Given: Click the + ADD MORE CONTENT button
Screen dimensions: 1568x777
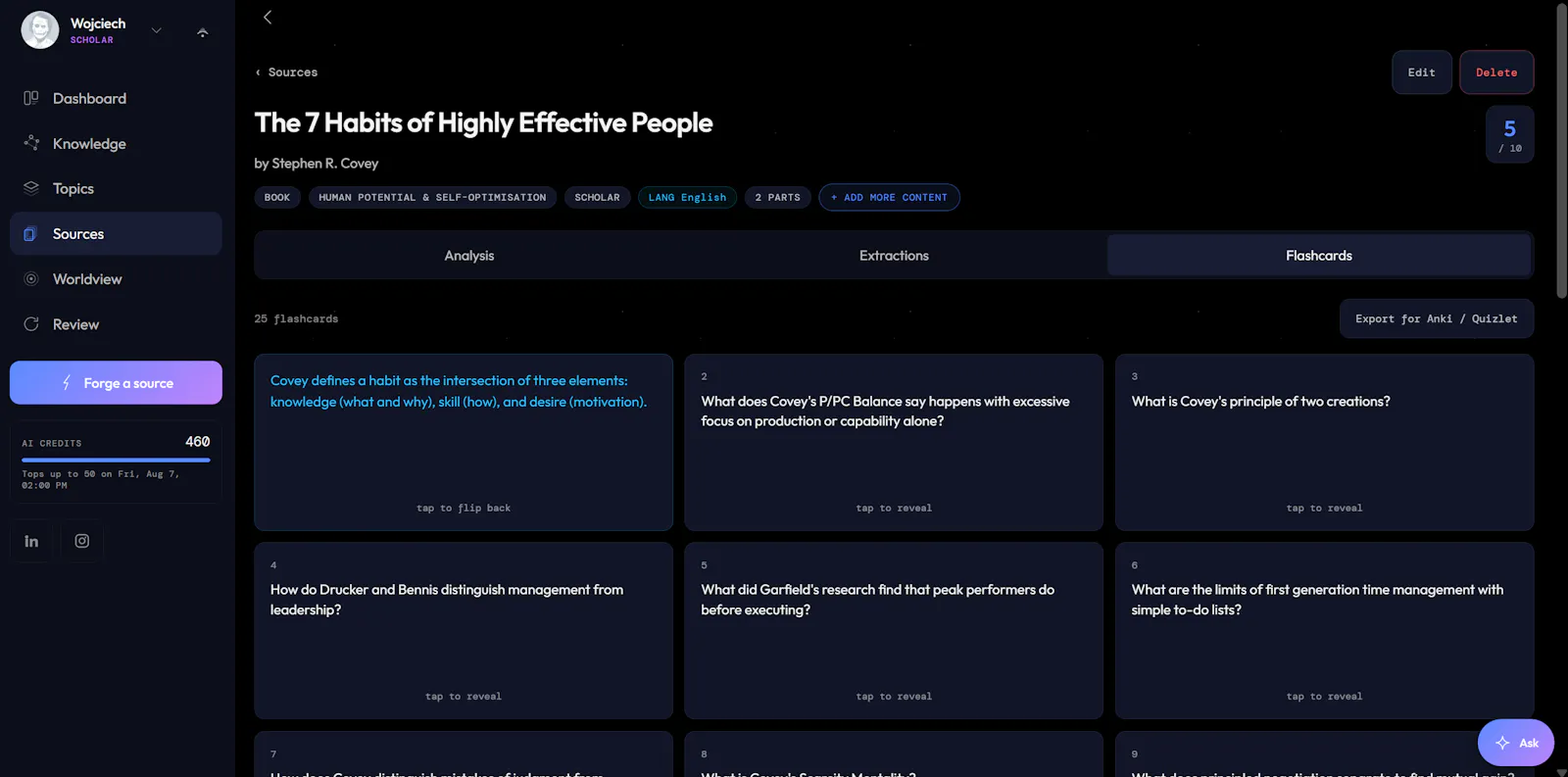Looking at the screenshot, I should click(x=889, y=197).
